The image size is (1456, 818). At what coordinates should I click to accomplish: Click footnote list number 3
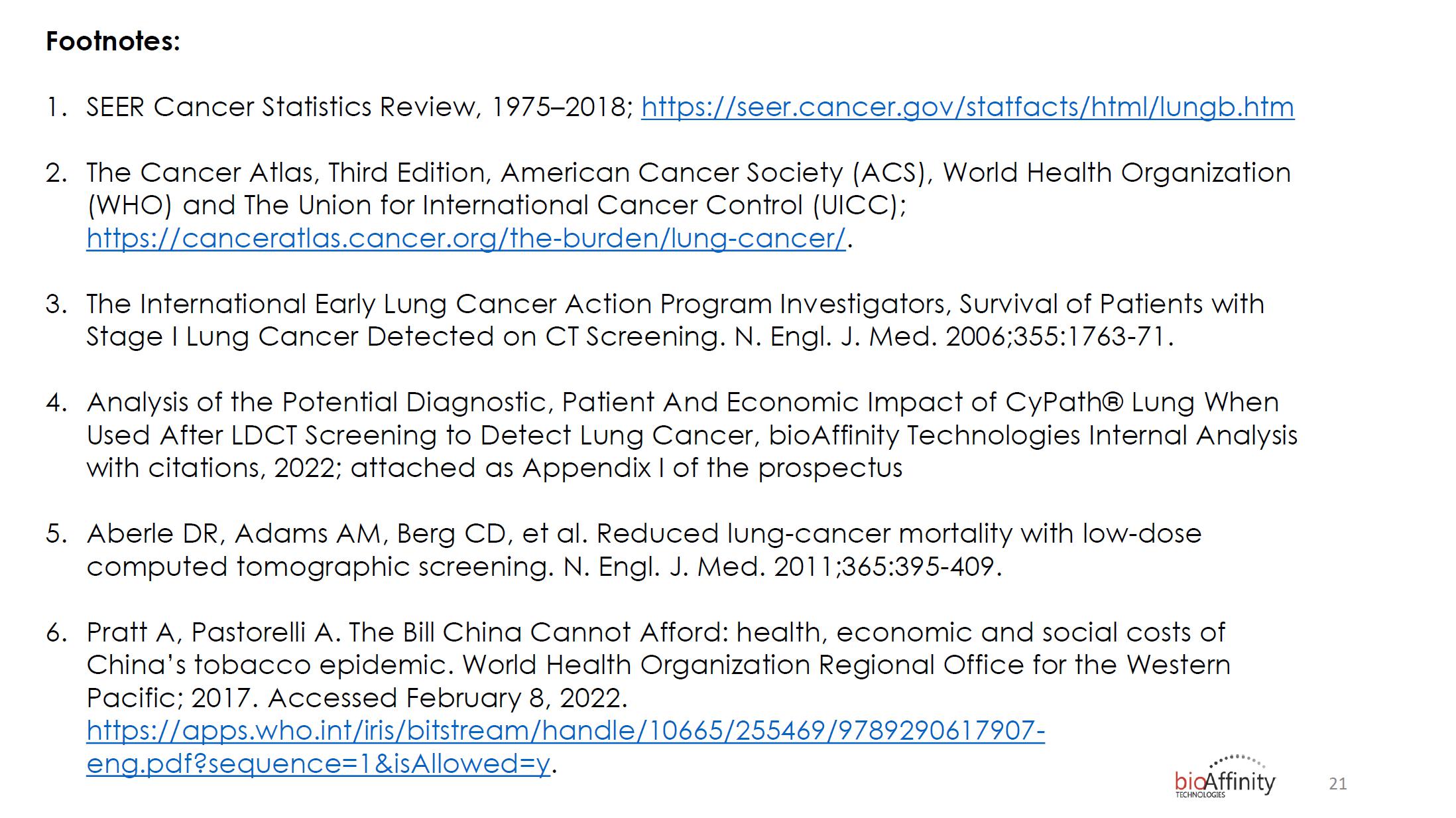[56, 305]
